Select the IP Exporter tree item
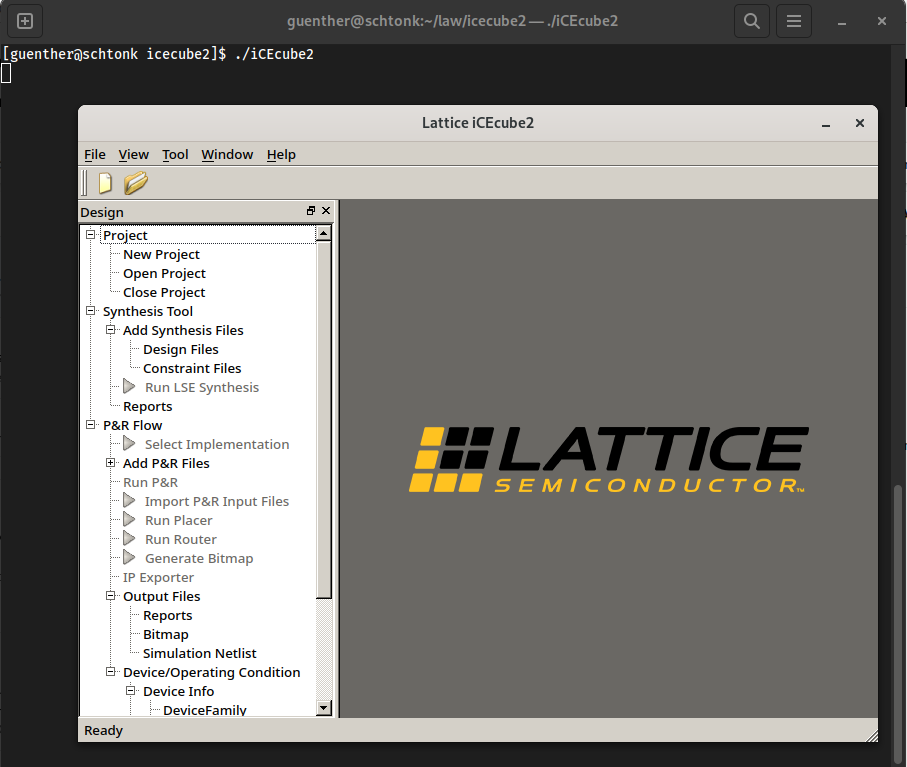Image resolution: width=907 pixels, height=767 pixels. [158, 577]
